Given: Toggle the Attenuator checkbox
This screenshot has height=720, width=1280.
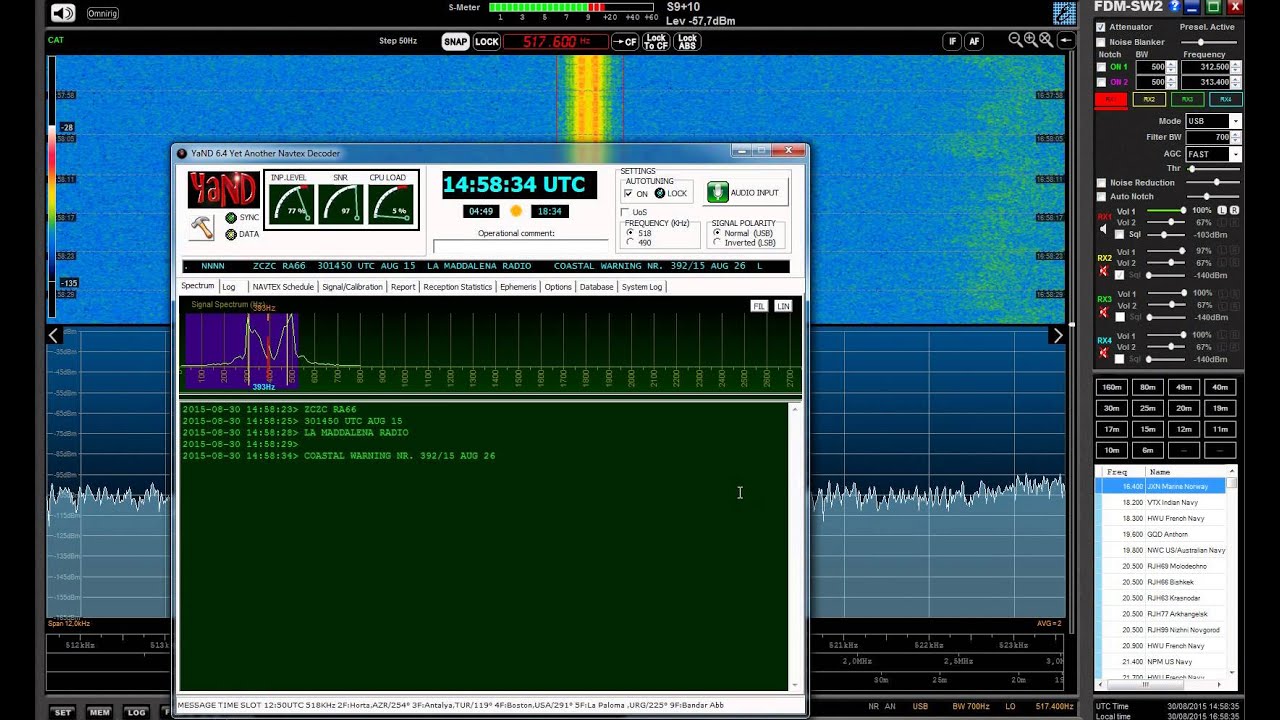Looking at the screenshot, I should (1101, 27).
